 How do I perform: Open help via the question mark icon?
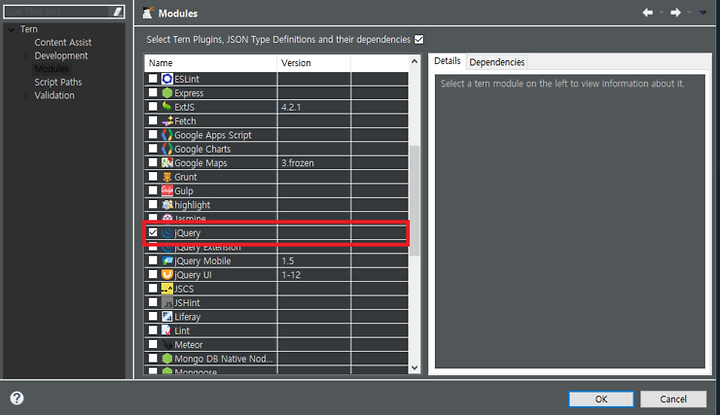(x=17, y=398)
